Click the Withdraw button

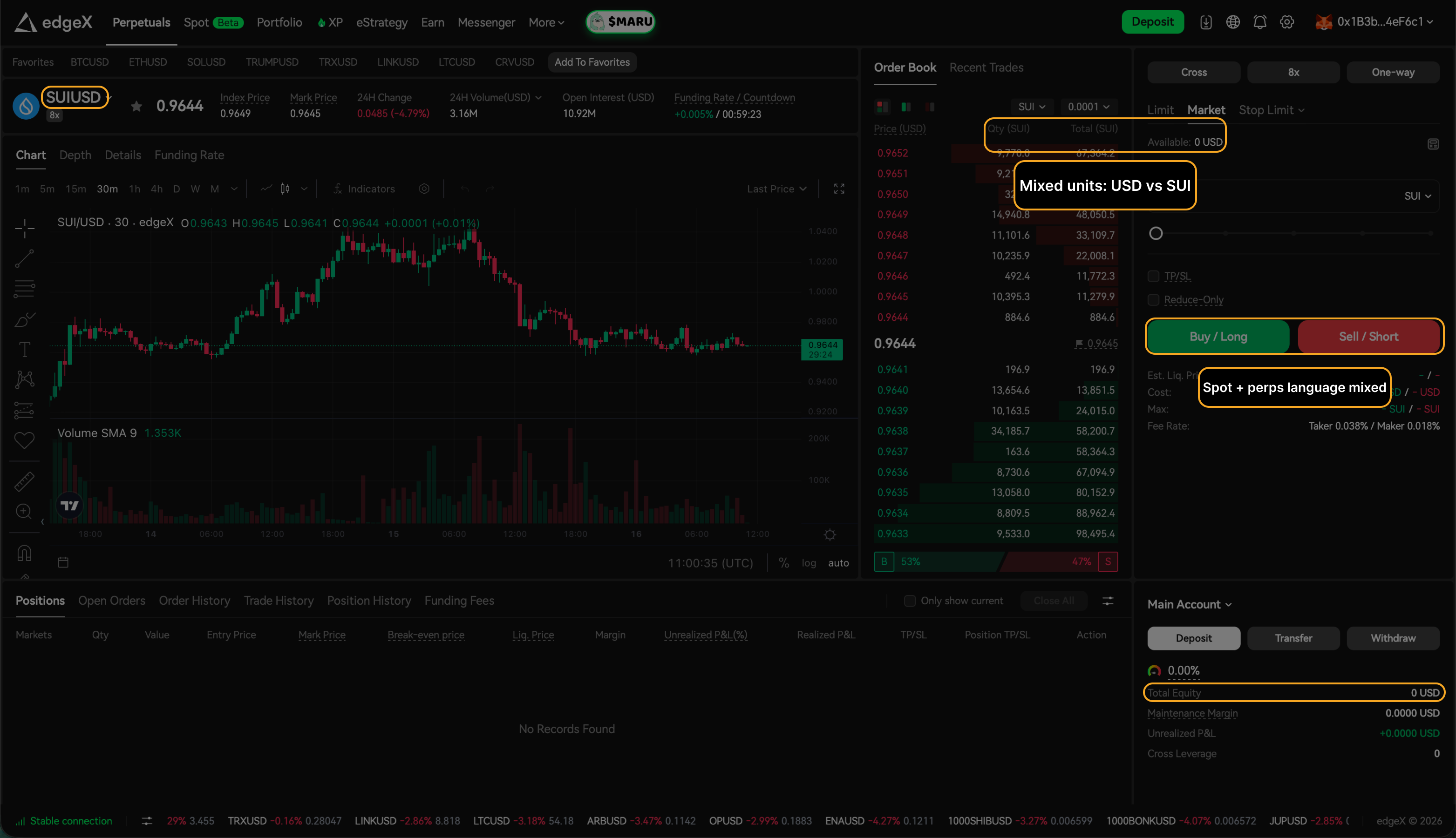tap(1393, 638)
